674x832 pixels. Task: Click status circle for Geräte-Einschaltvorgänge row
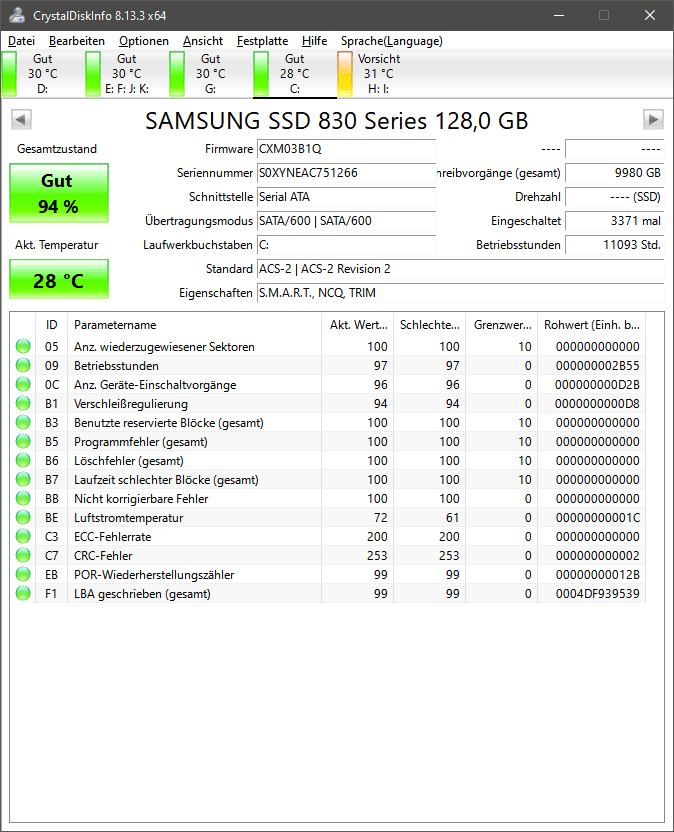pyautogui.click(x=23, y=385)
